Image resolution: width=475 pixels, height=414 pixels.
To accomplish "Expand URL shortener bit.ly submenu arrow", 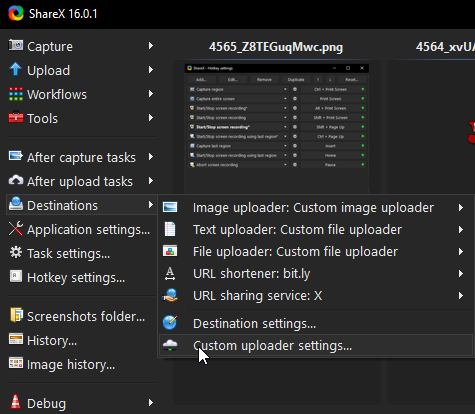I will point(461,274).
